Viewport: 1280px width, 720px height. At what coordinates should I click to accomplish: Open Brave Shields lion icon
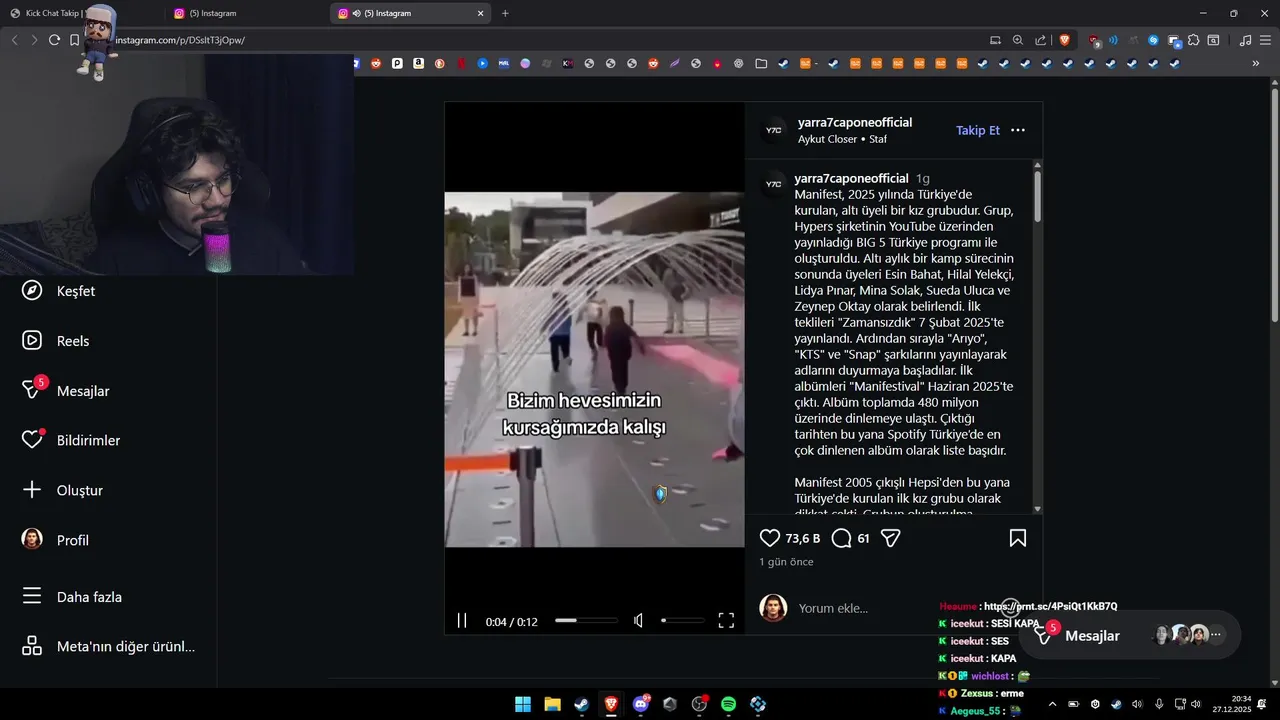(x=1064, y=40)
